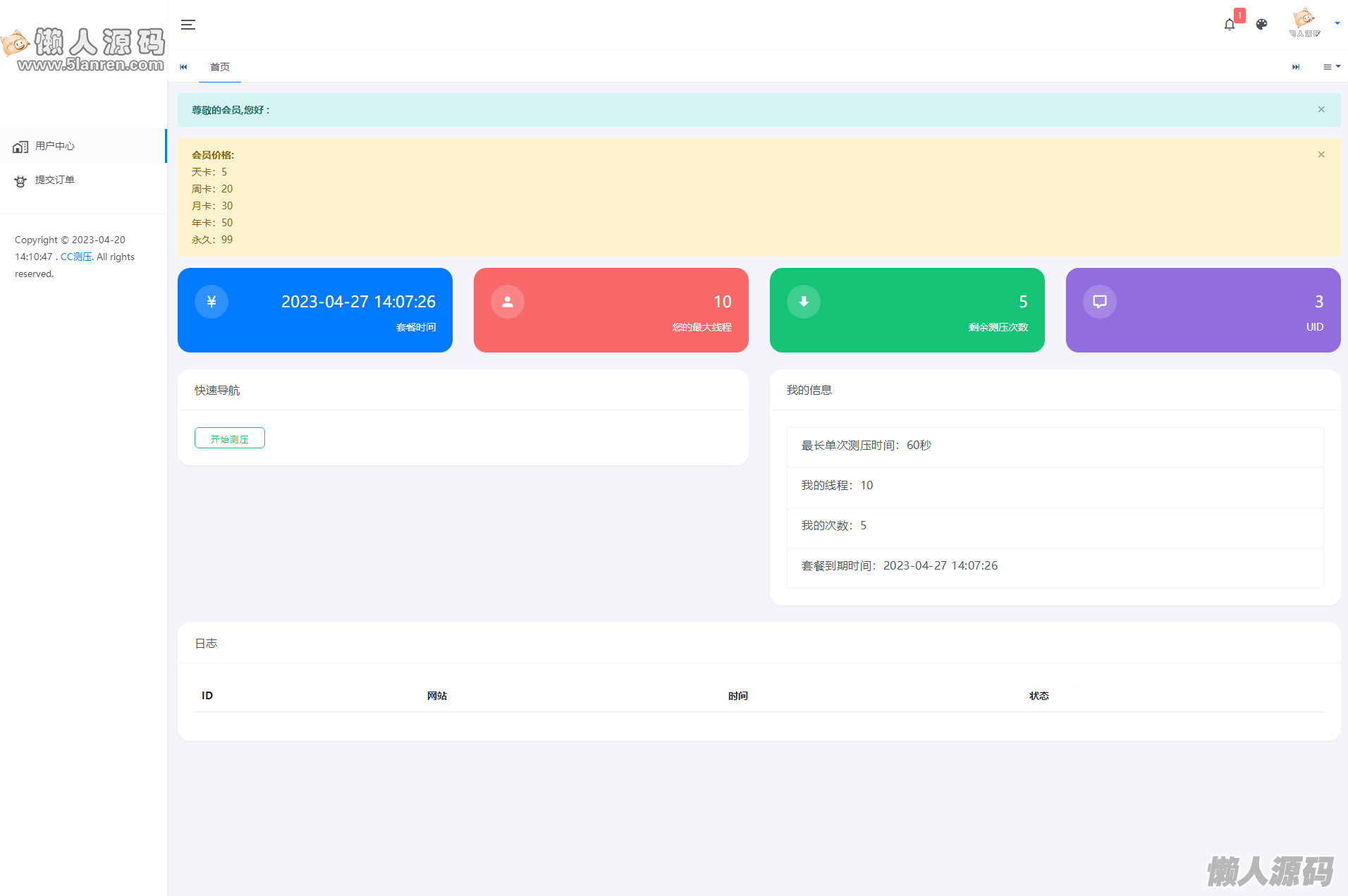Open the theme palette icon
Screen dimensions: 1348x896
pos(1262,25)
